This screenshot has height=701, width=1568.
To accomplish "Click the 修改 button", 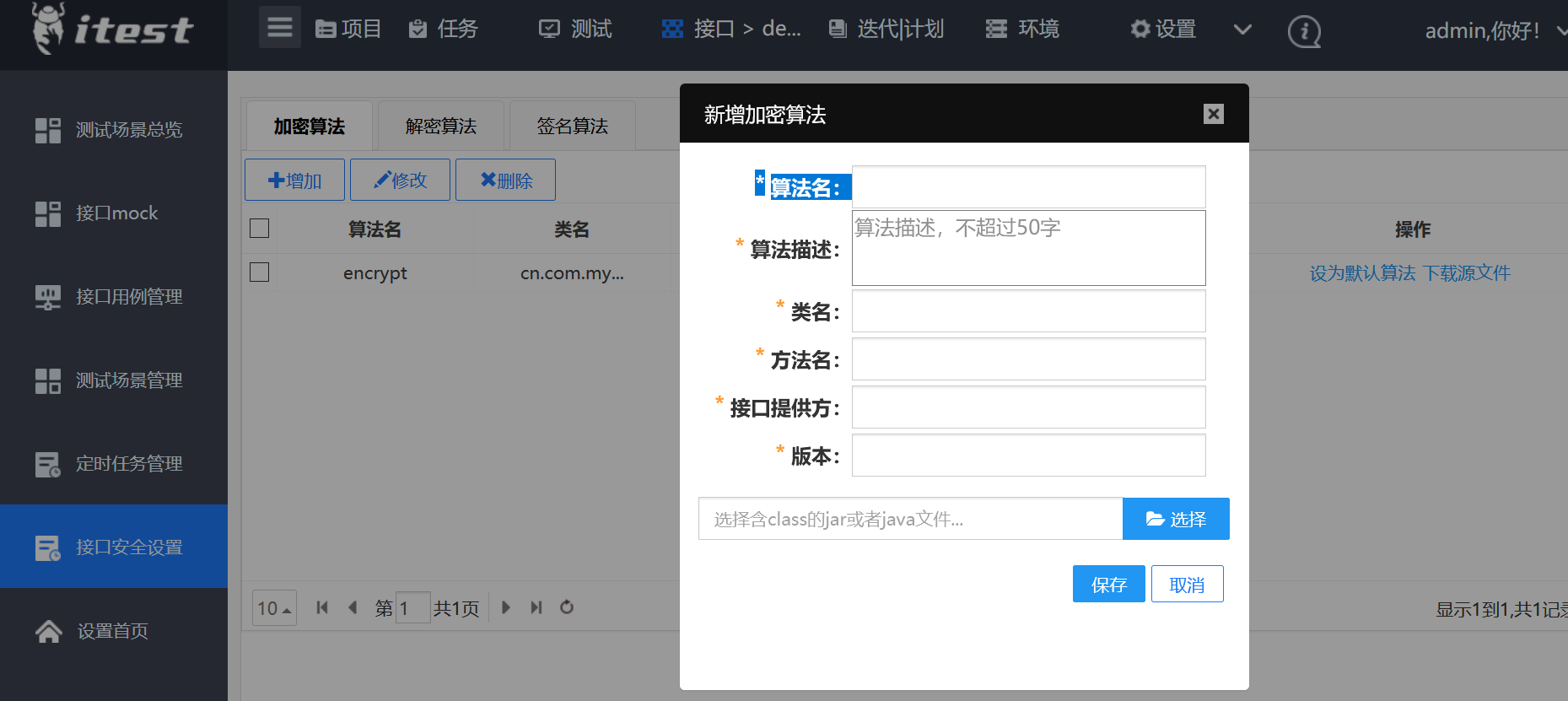I will 400,180.
